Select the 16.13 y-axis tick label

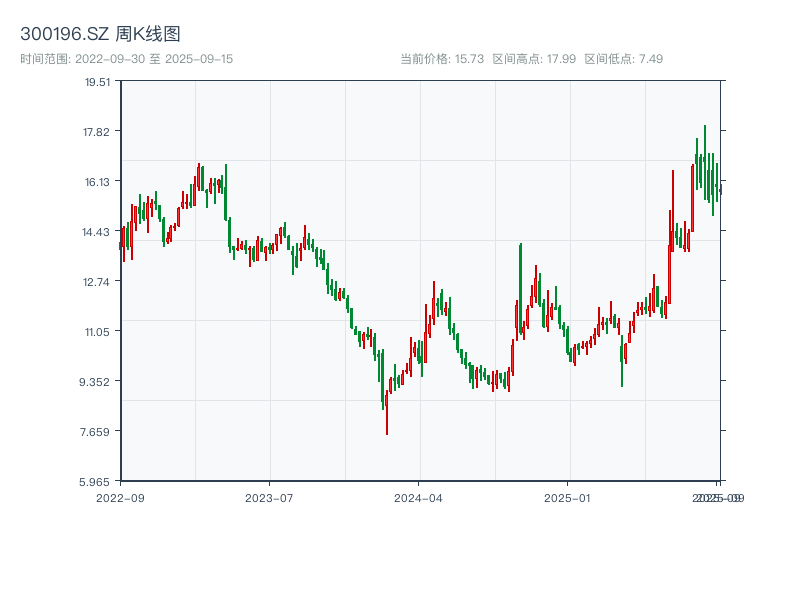pyautogui.click(x=97, y=182)
